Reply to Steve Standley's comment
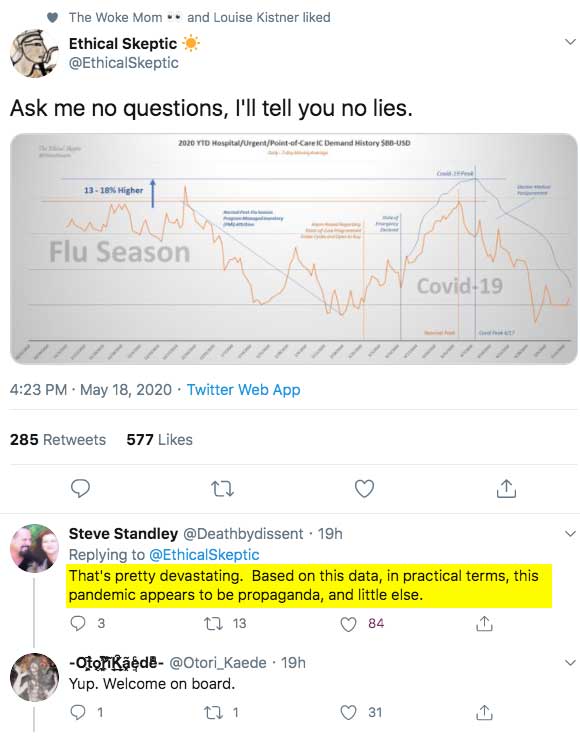This screenshot has width=580, height=736. click(78, 623)
